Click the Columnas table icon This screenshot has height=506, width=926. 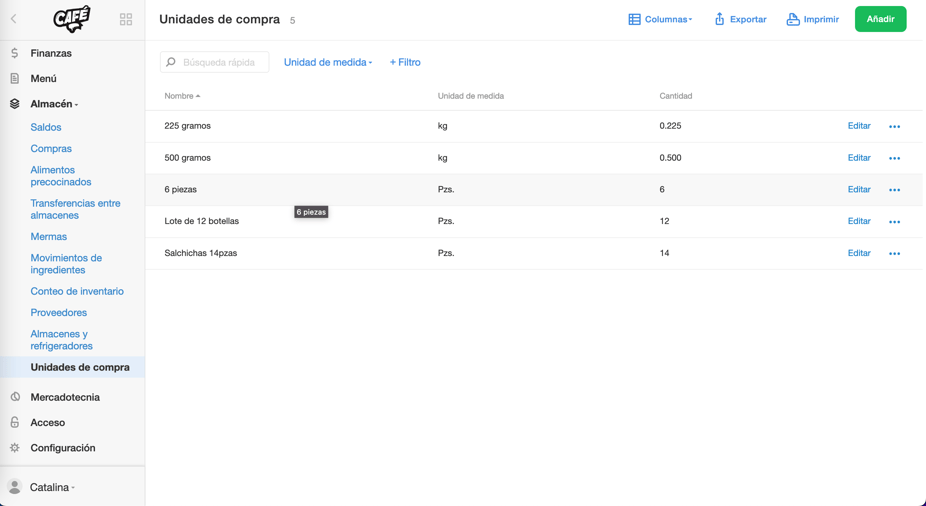tap(634, 19)
